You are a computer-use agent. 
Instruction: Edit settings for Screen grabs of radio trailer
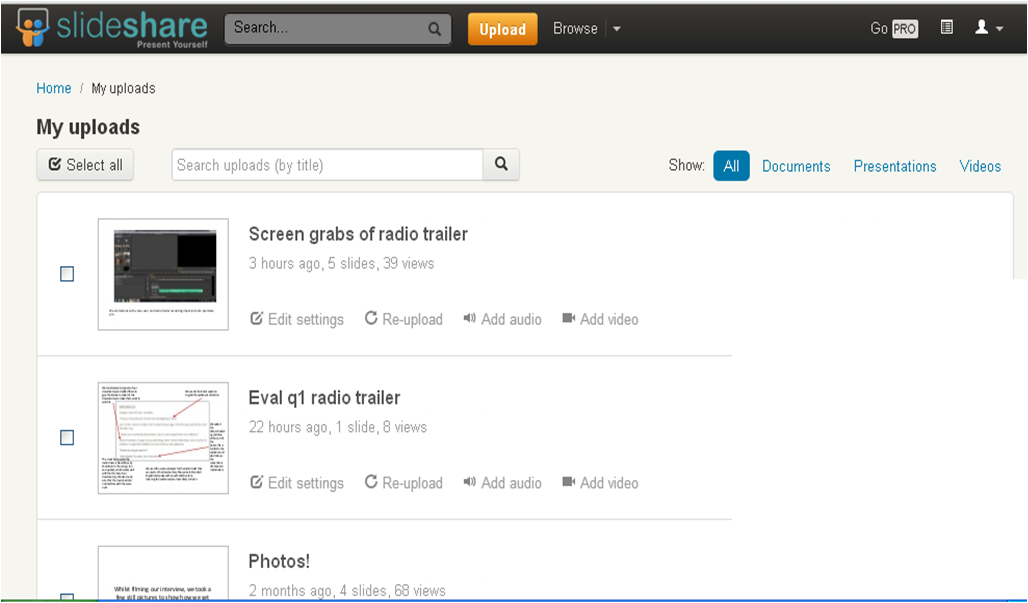[x=297, y=319]
